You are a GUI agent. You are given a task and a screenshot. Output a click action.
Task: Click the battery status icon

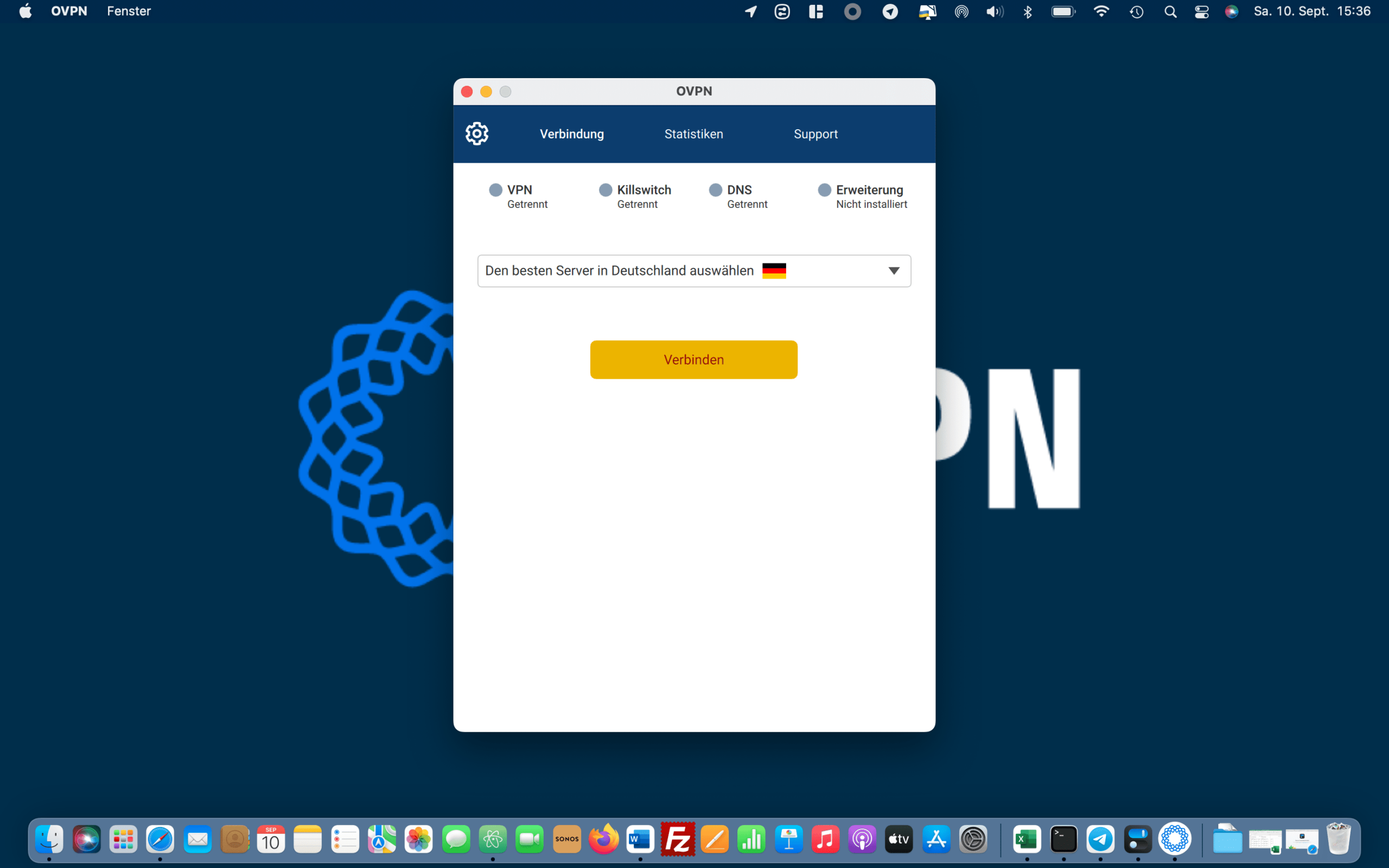point(1063,11)
